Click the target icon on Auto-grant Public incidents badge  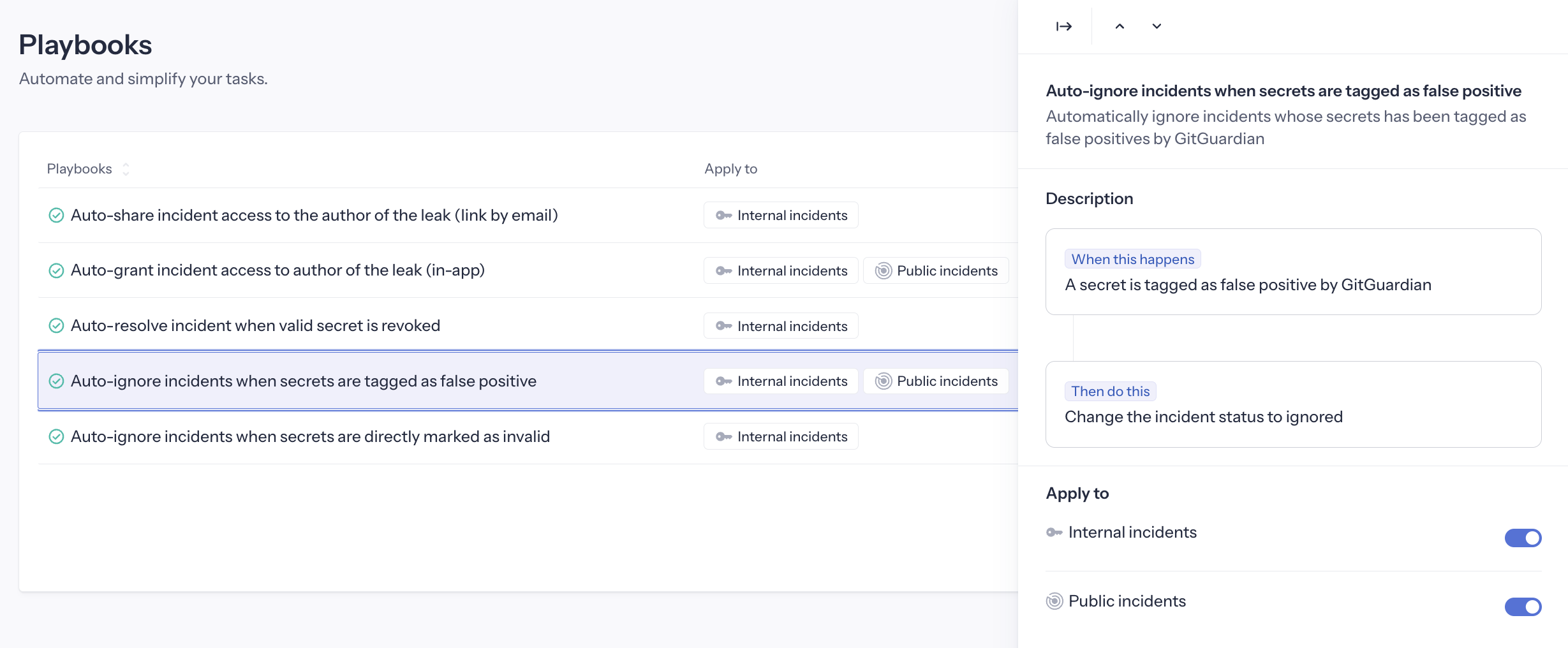[x=883, y=270]
